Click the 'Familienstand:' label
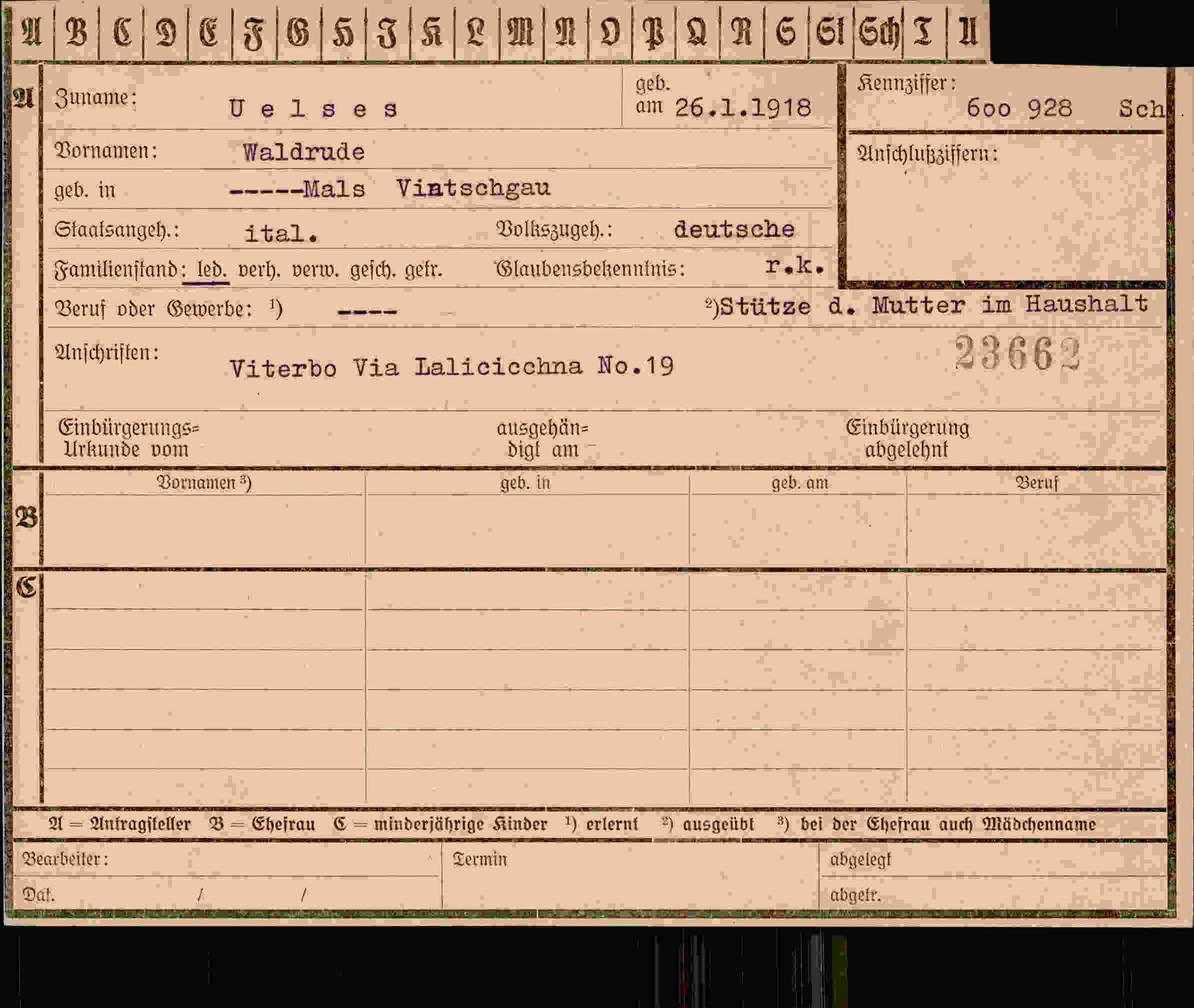 120,270
